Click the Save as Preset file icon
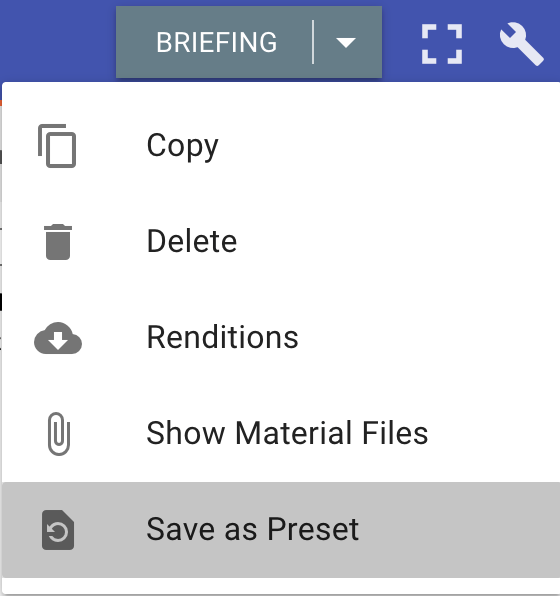560x596 pixels. pos(58,530)
